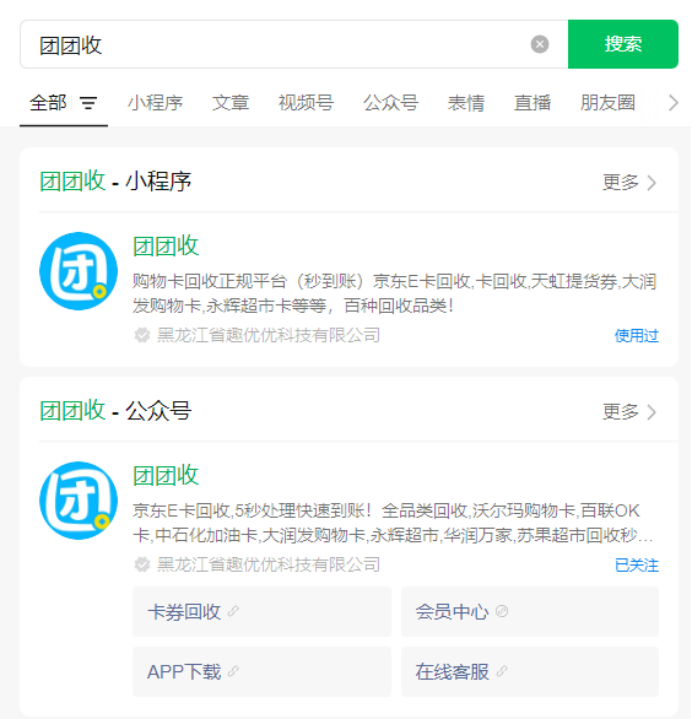Screen dimensions: 692x719
Task: Open the 团团收 mini program title
Action: 166,246
